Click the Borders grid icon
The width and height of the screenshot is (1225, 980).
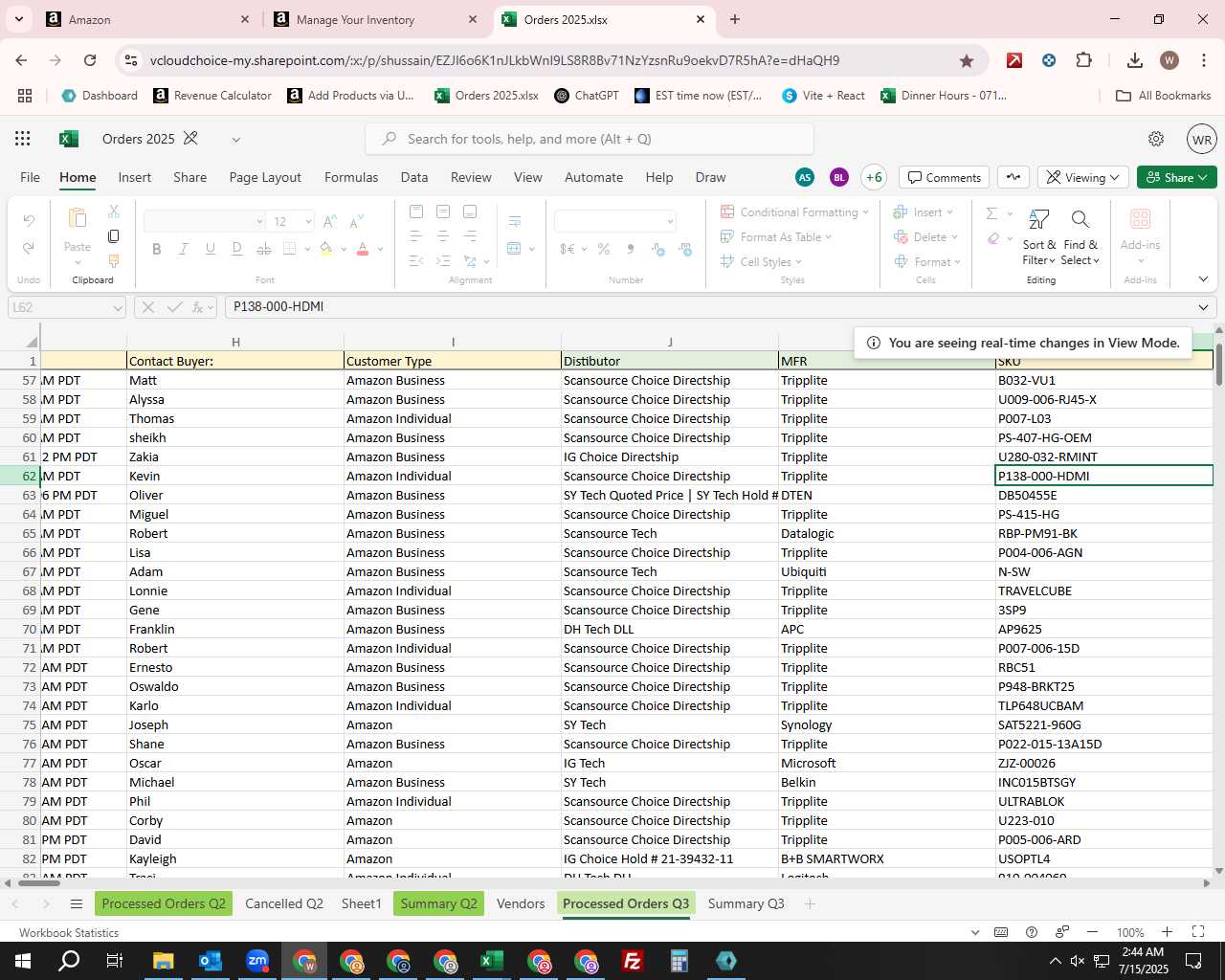click(x=290, y=249)
